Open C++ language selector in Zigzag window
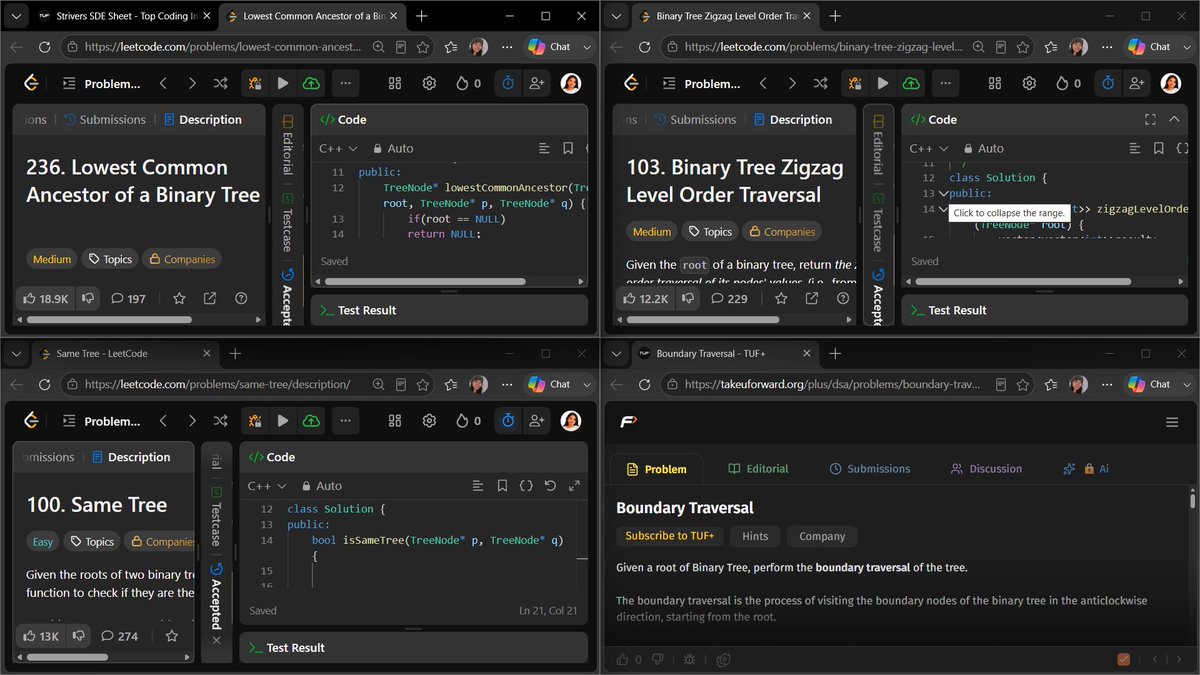 (928, 148)
